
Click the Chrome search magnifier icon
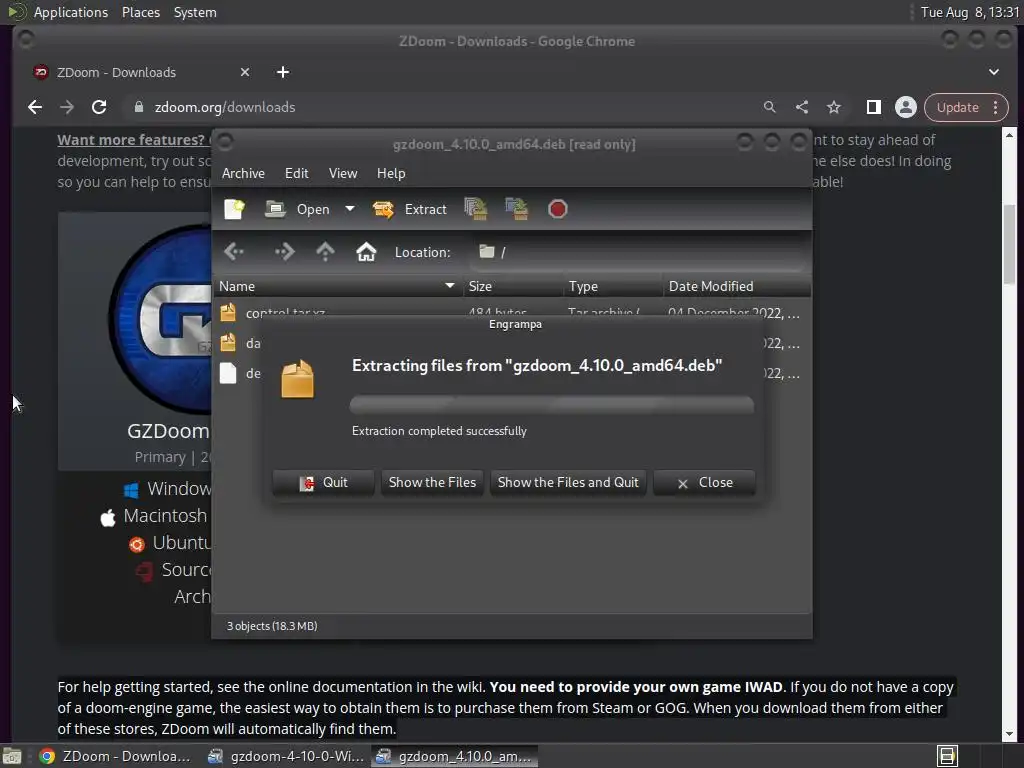[x=770, y=107]
